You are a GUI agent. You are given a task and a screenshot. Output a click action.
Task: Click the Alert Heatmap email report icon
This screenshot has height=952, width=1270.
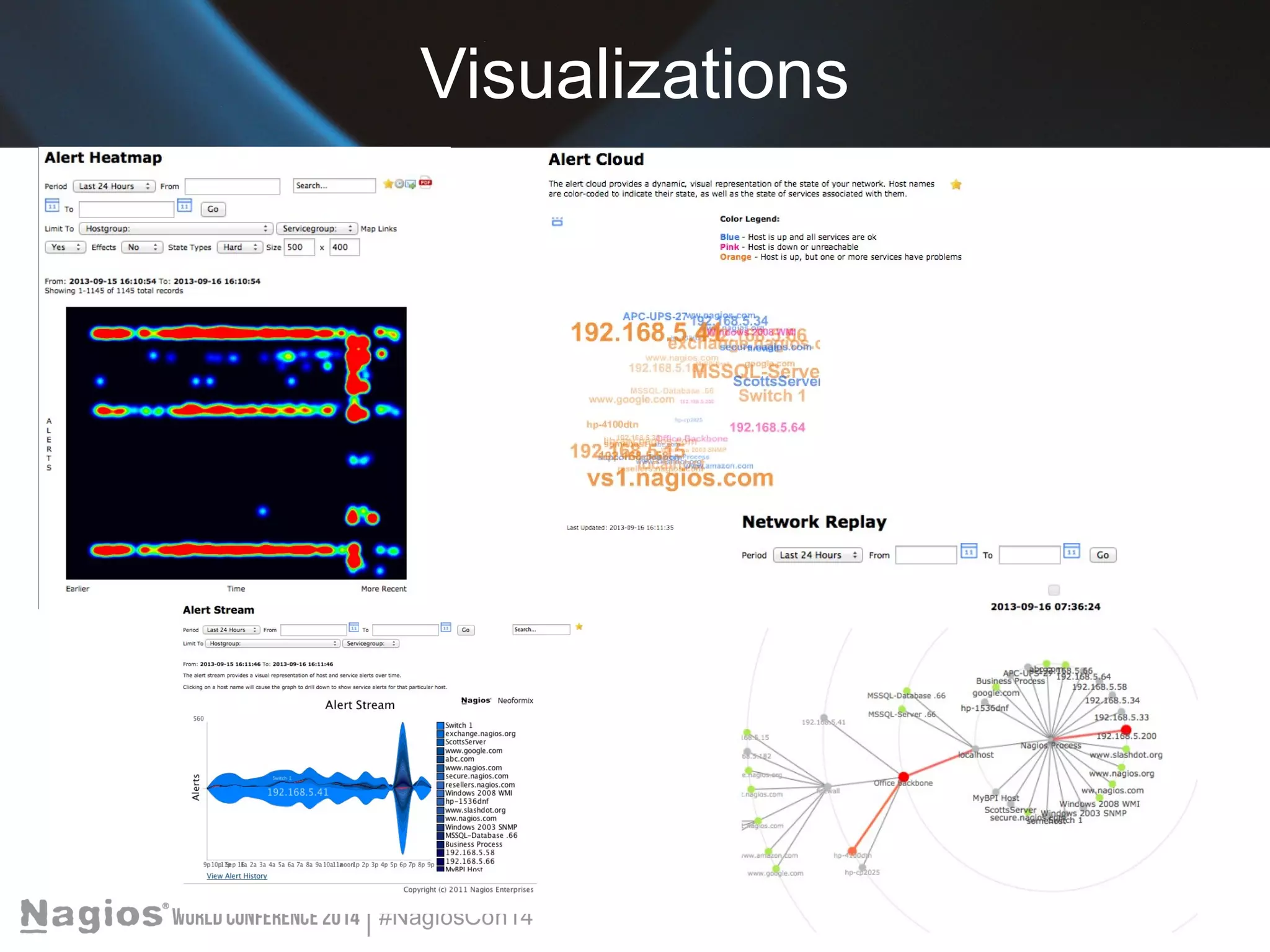point(411,184)
